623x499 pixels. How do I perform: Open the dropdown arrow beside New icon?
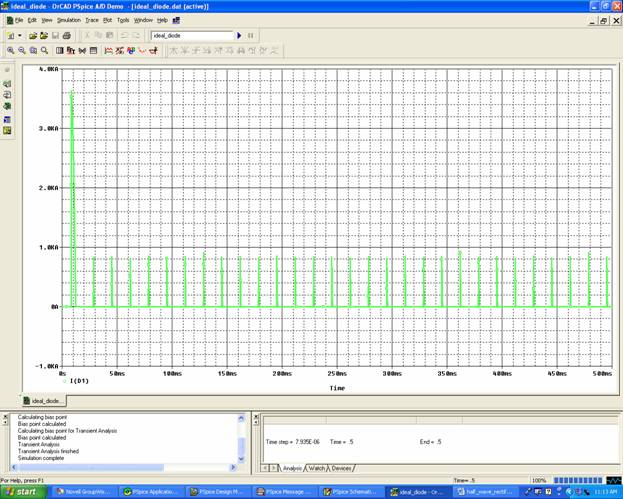point(19,36)
